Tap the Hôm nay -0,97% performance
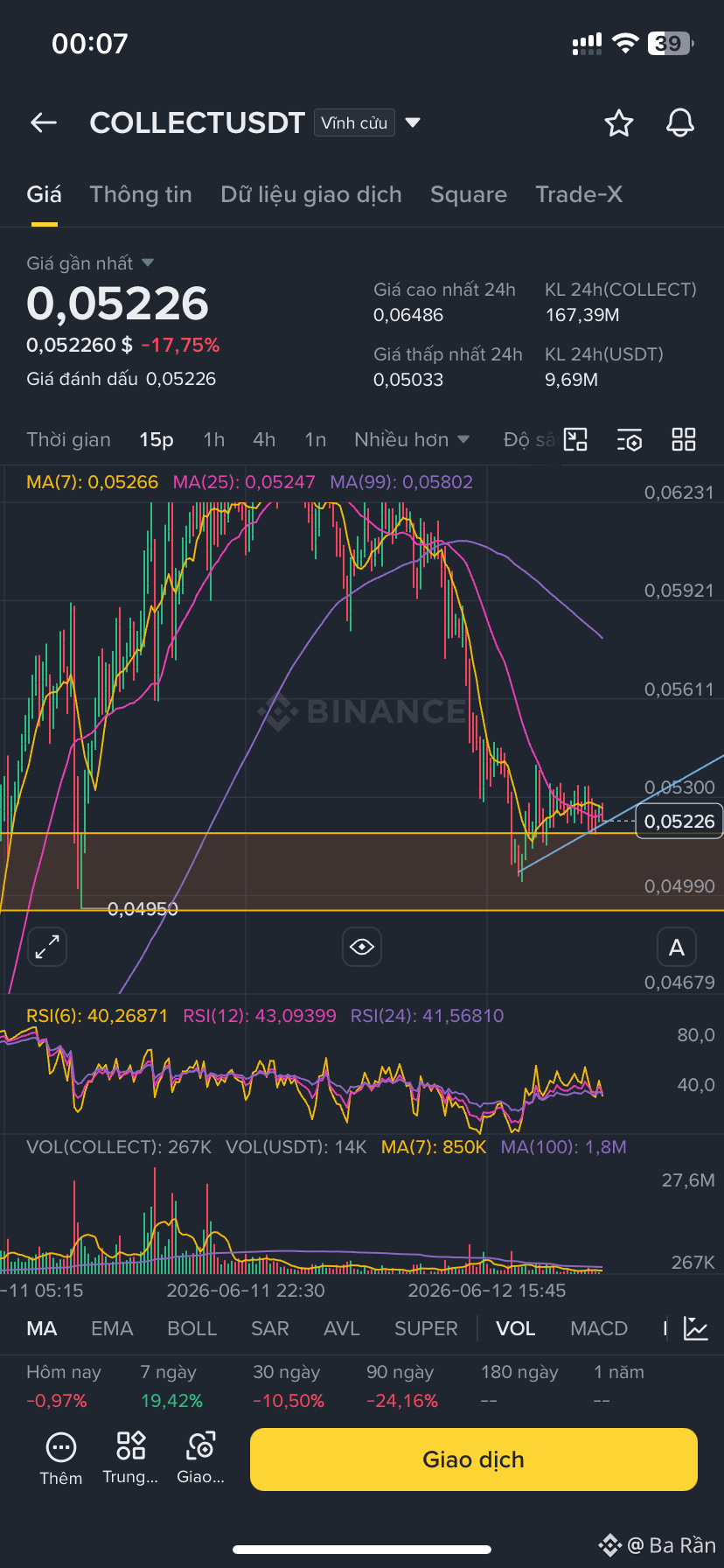The height and width of the screenshot is (1568, 724). tap(64, 1386)
